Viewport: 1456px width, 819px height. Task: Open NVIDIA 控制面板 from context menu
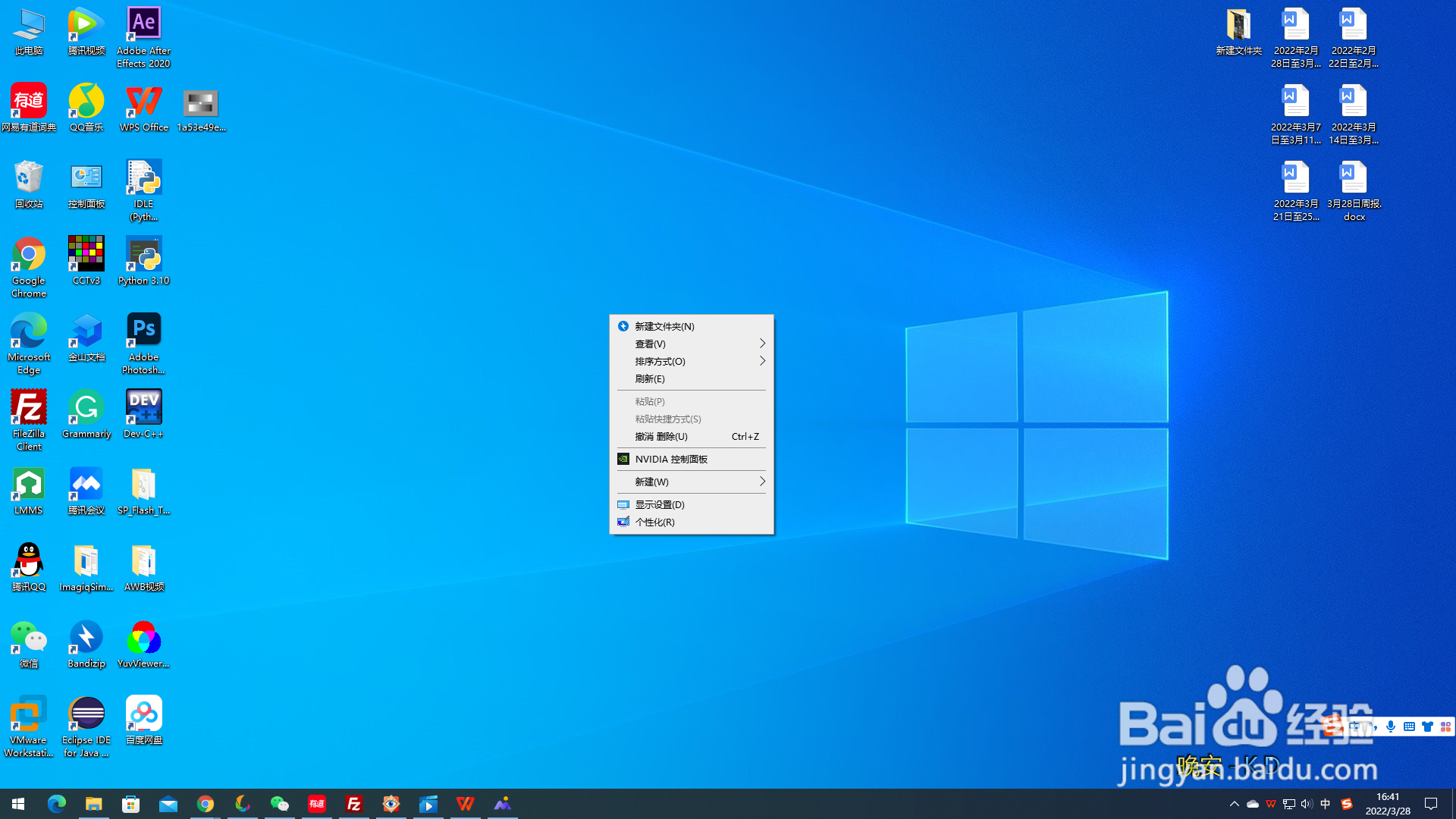point(671,460)
